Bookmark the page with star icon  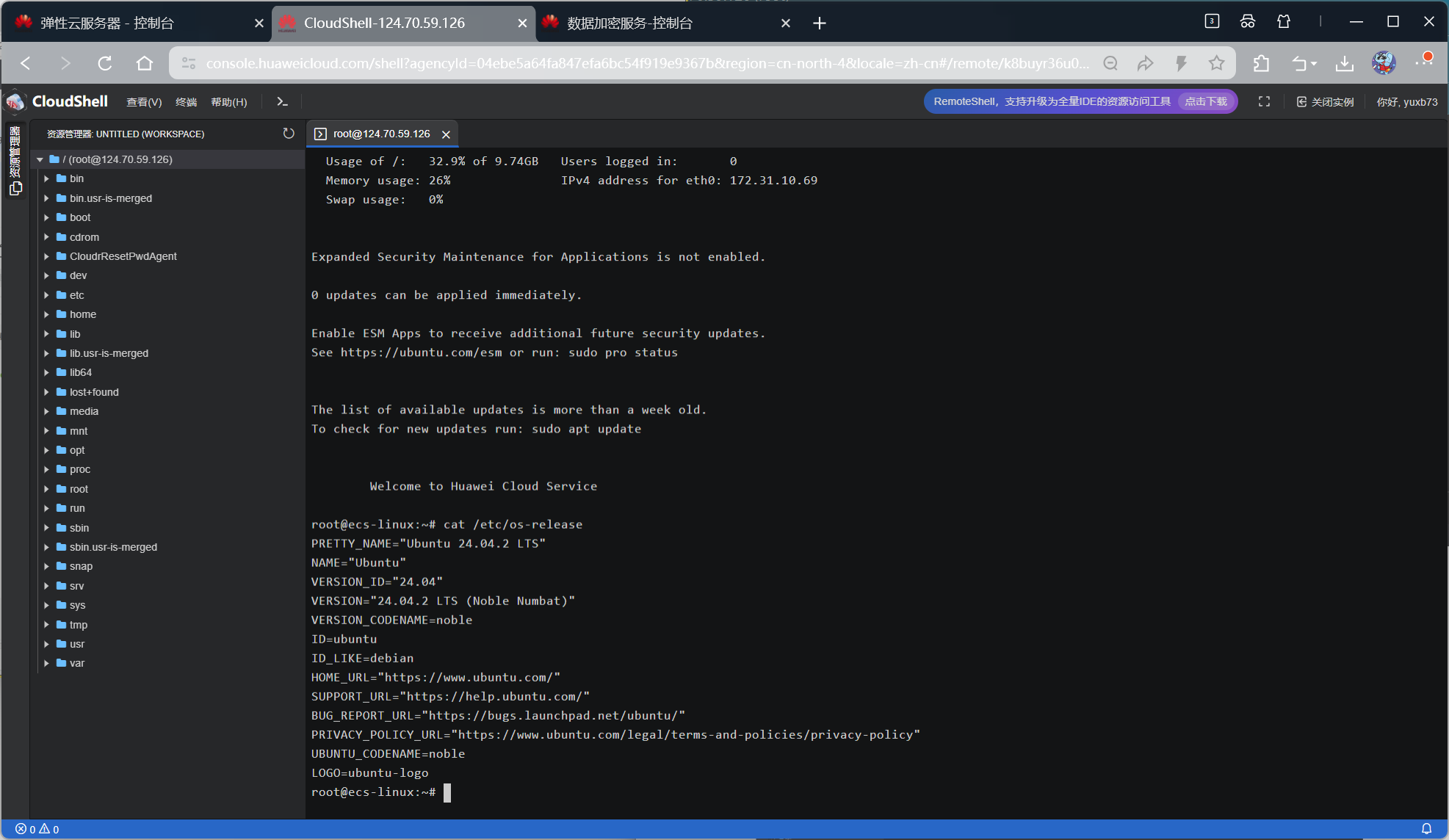click(1216, 63)
